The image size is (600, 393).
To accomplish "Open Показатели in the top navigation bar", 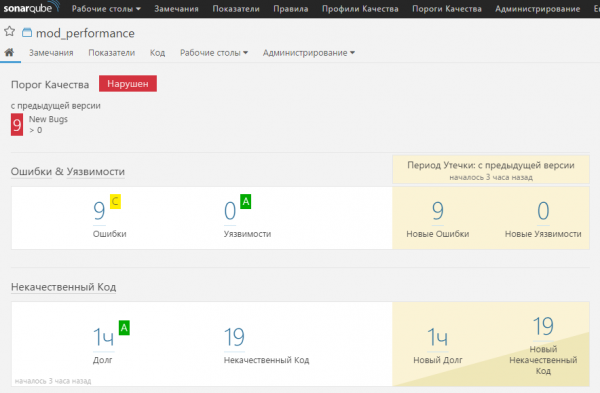I will [236, 9].
